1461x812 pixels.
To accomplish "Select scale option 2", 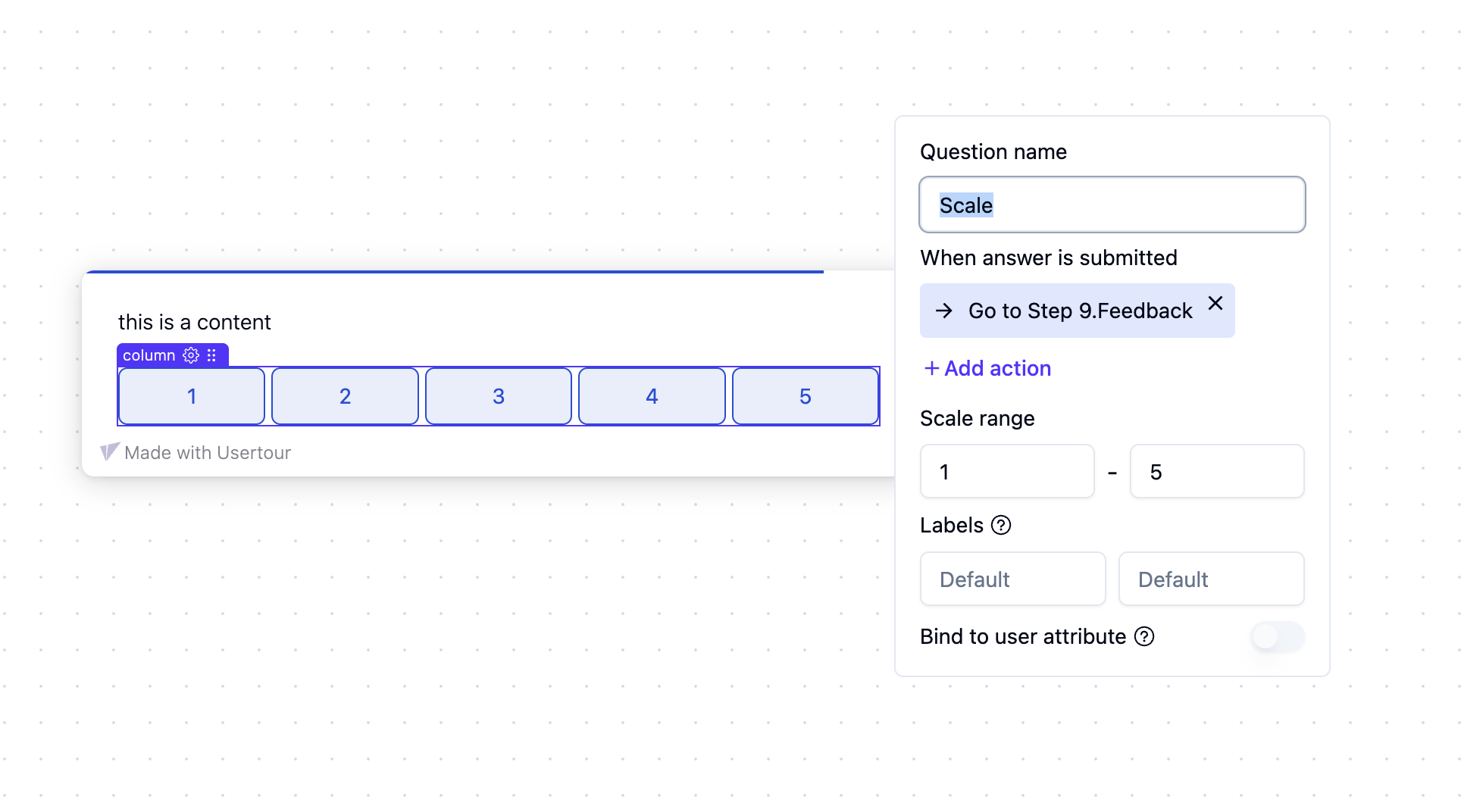I will 345,396.
